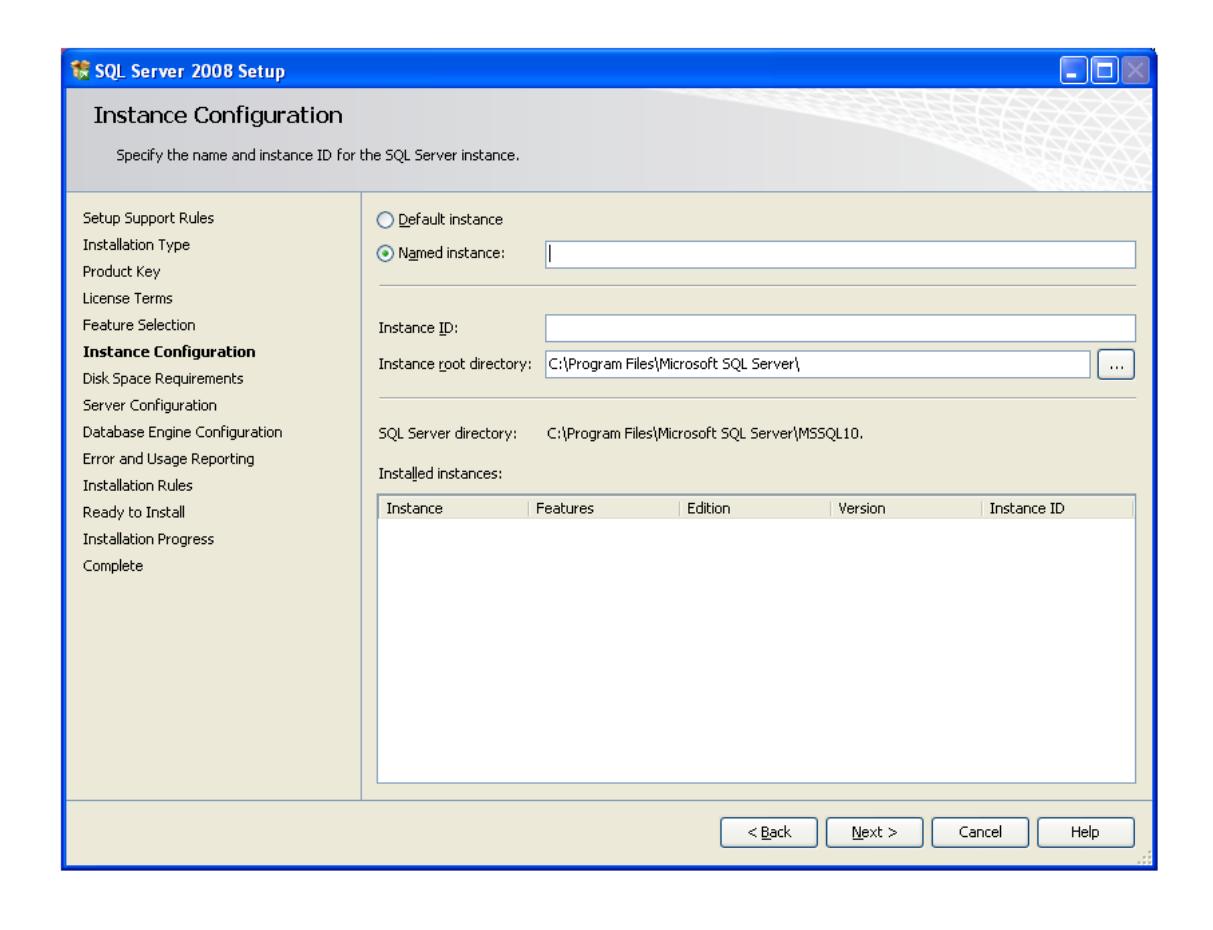Click the Error and Usage Reporting step
Viewport: 1213px width, 930px height.
tap(168, 459)
